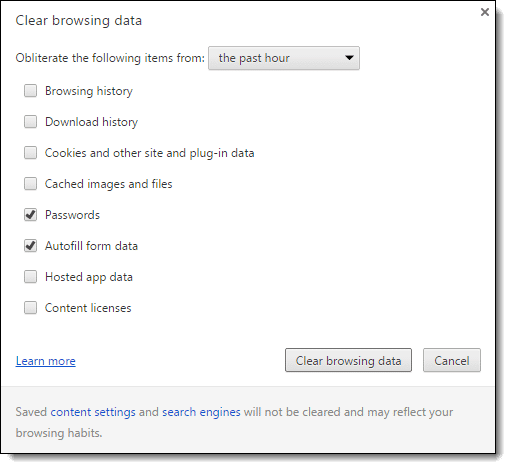
Task: Check the Content licenses checkbox
Action: (30, 308)
